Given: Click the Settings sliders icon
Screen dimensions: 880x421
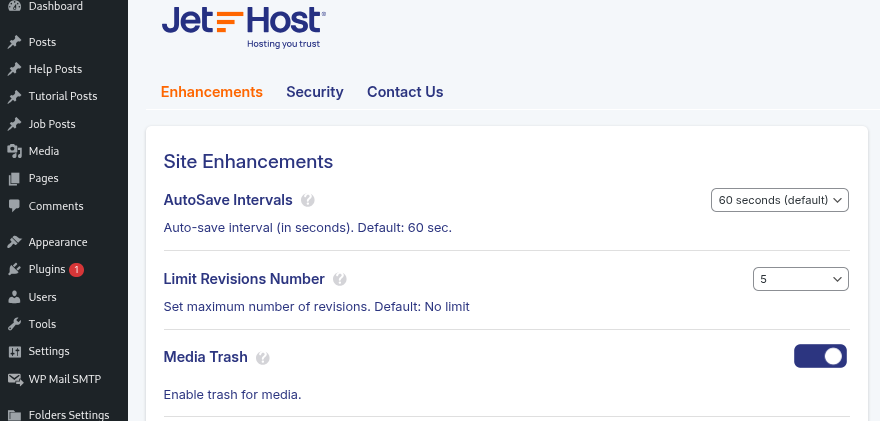Looking at the screenshot, I should 15,351.
